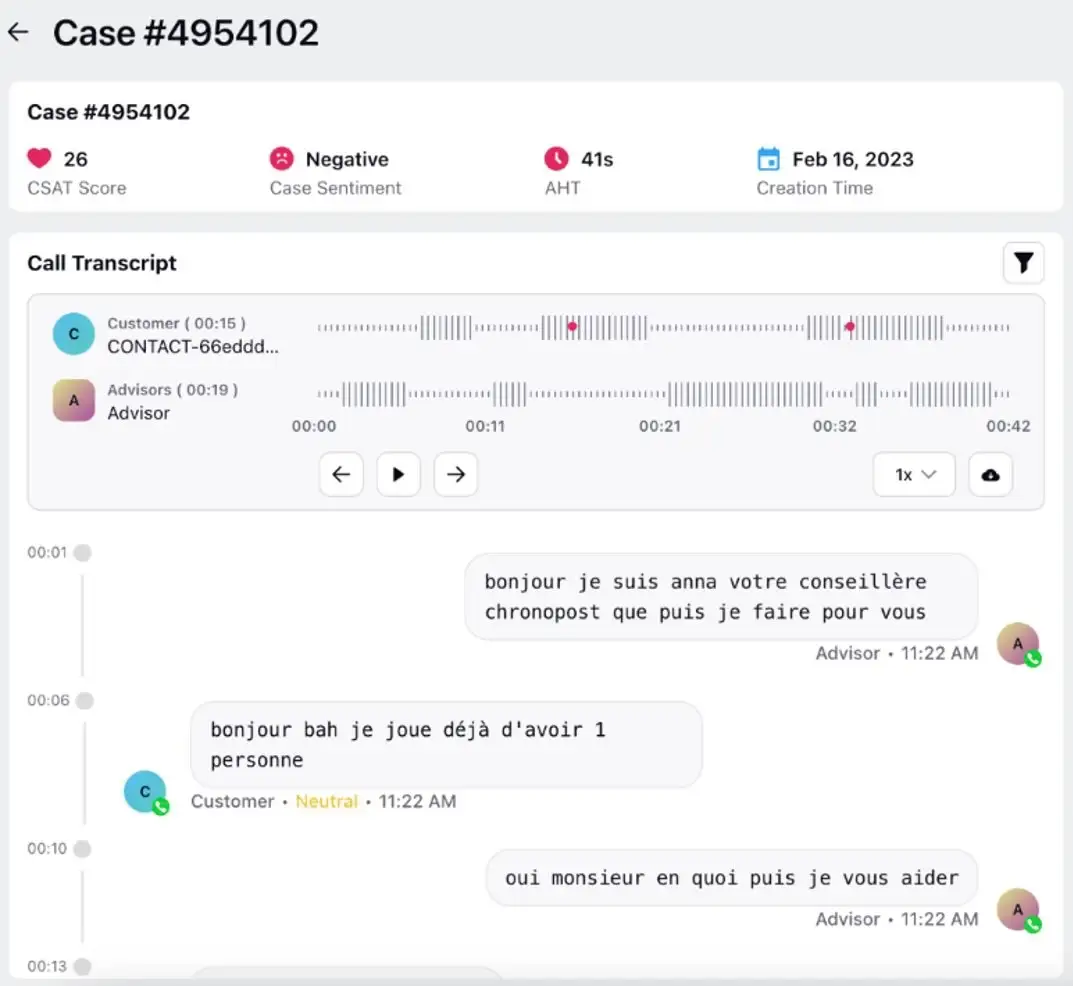This screenshot has width=1073, height=986.
Task: Click the AHT clock icon
Action: tap(557, 158)
